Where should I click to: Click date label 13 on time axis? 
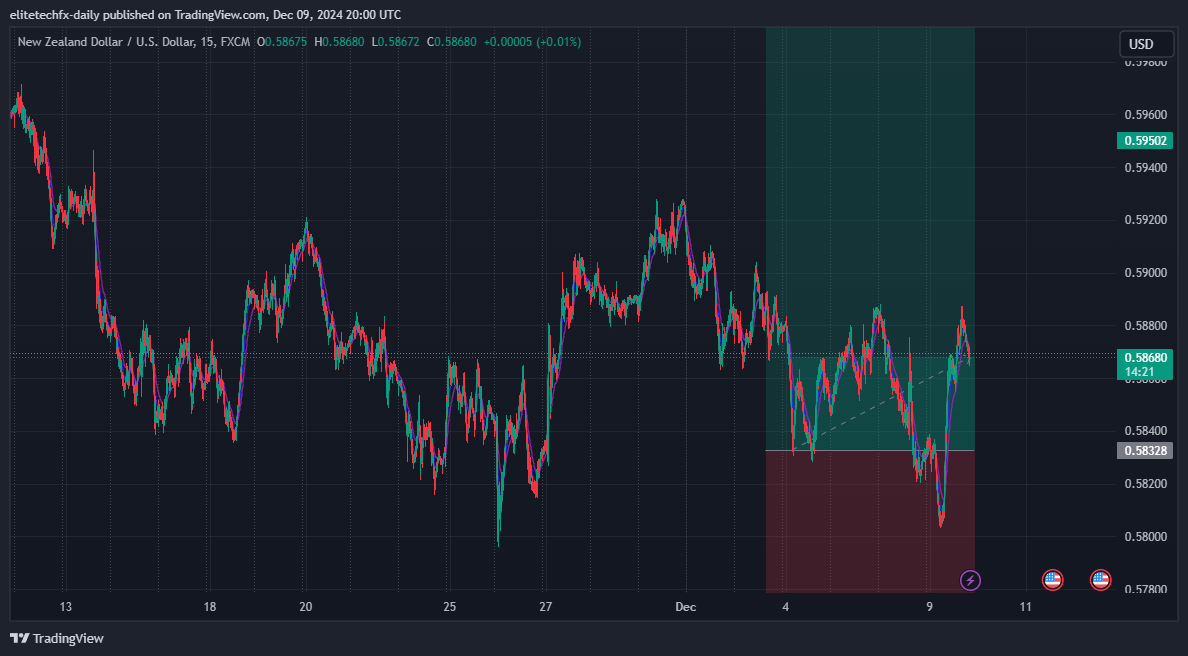[x=66, y=607]
